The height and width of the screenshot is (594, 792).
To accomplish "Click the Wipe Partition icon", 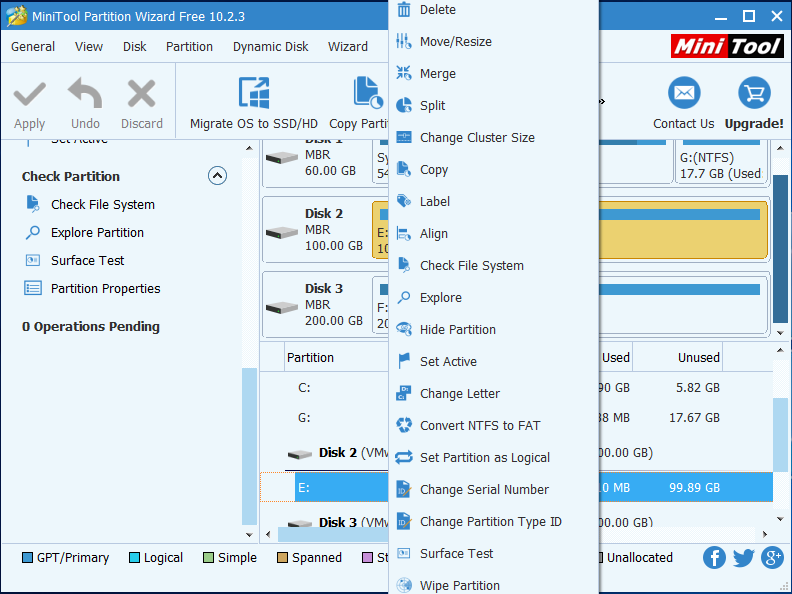I will click(x=404, y=585).
